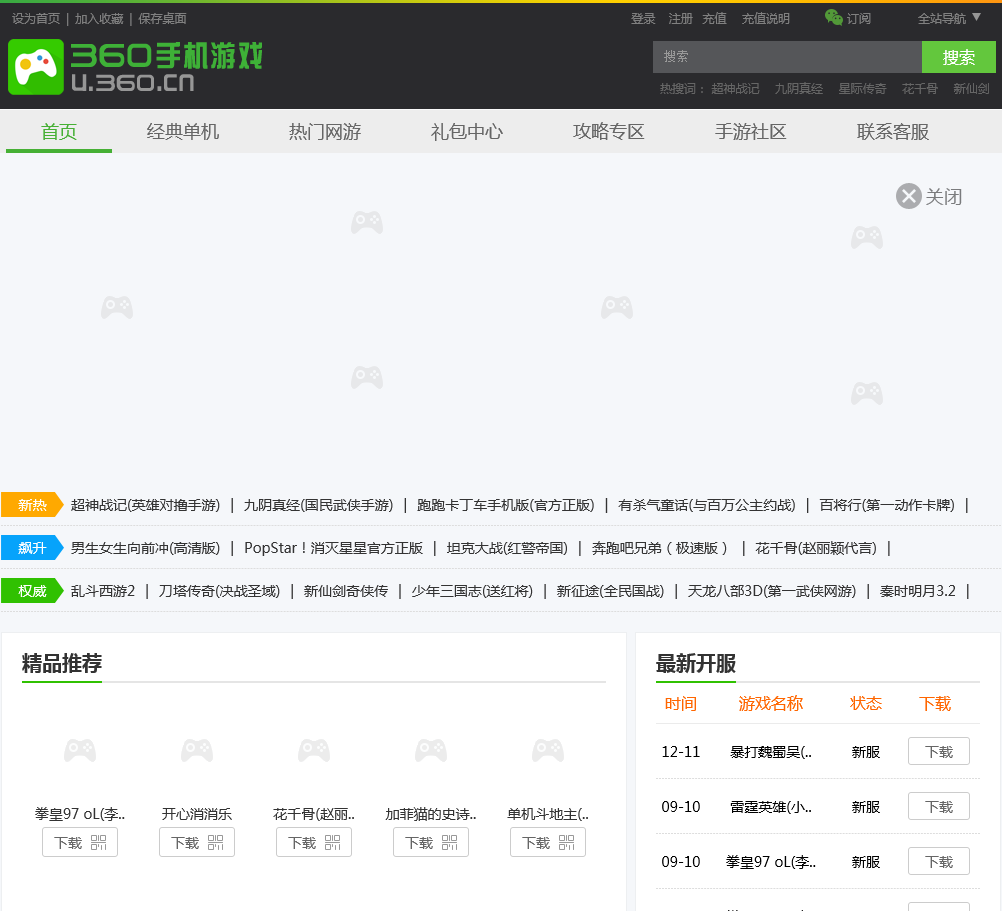Click the green 搜索 button
This screenshot has width=1002, height=911.
pyautogui.click(x=959, y=57)
